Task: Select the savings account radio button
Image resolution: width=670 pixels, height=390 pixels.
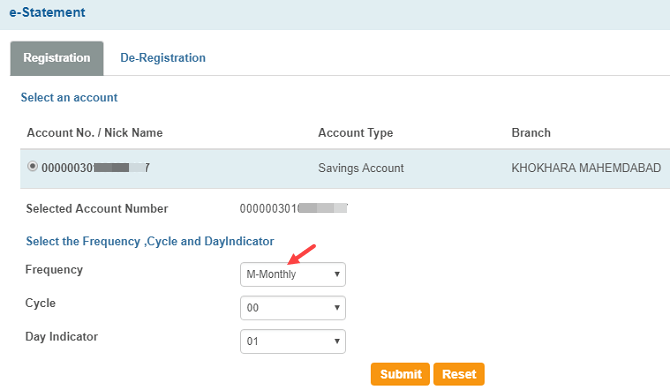Action: [32, 166]
